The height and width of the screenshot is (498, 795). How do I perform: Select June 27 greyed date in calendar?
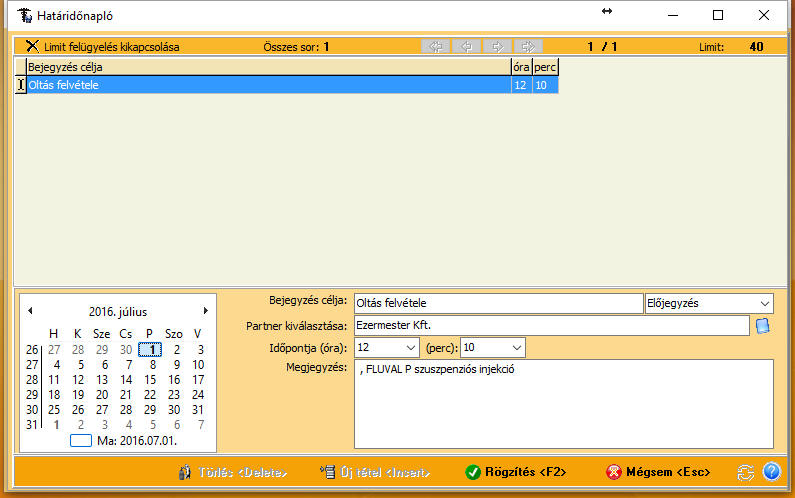[54, 349]
